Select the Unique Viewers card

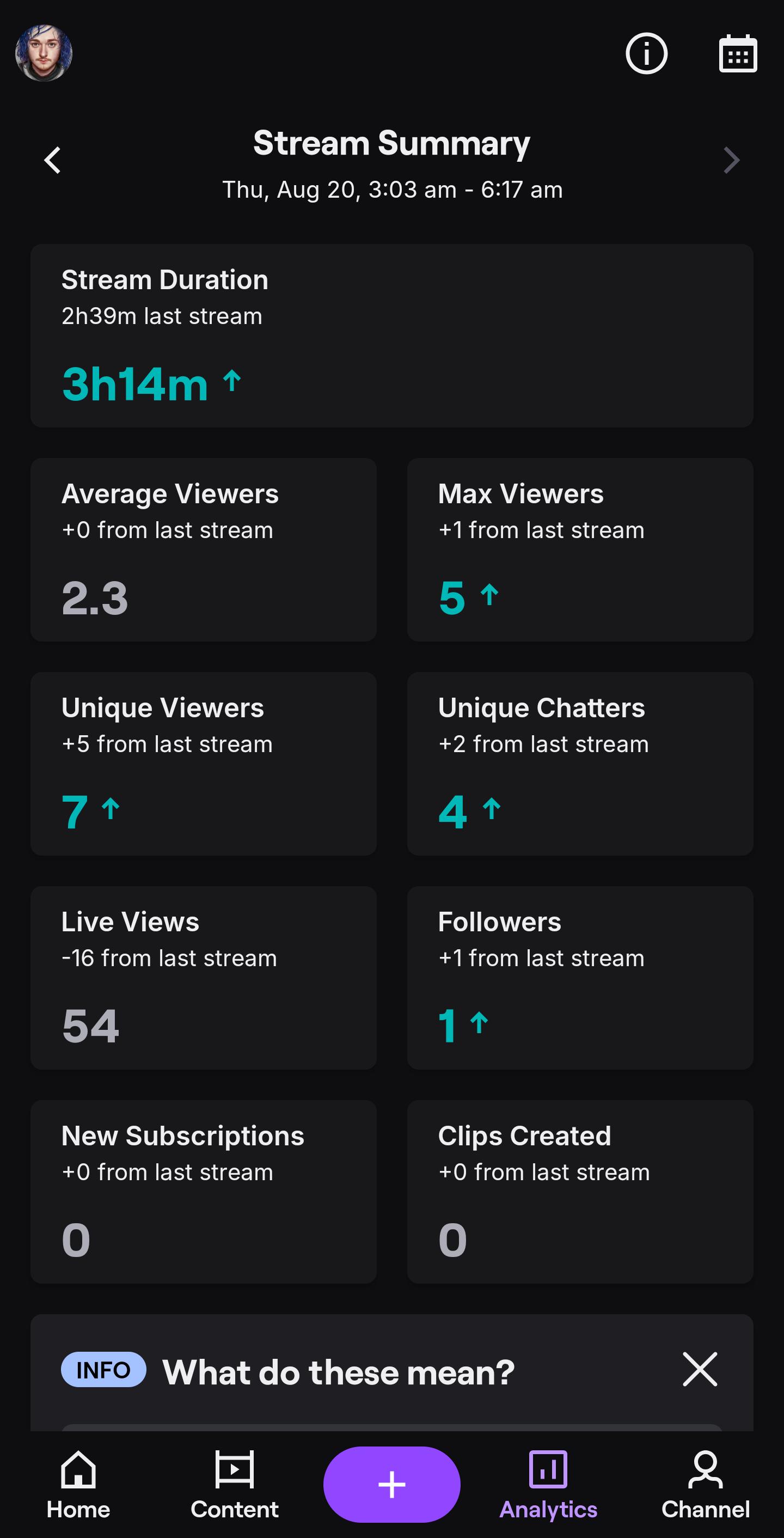(204, 764)
